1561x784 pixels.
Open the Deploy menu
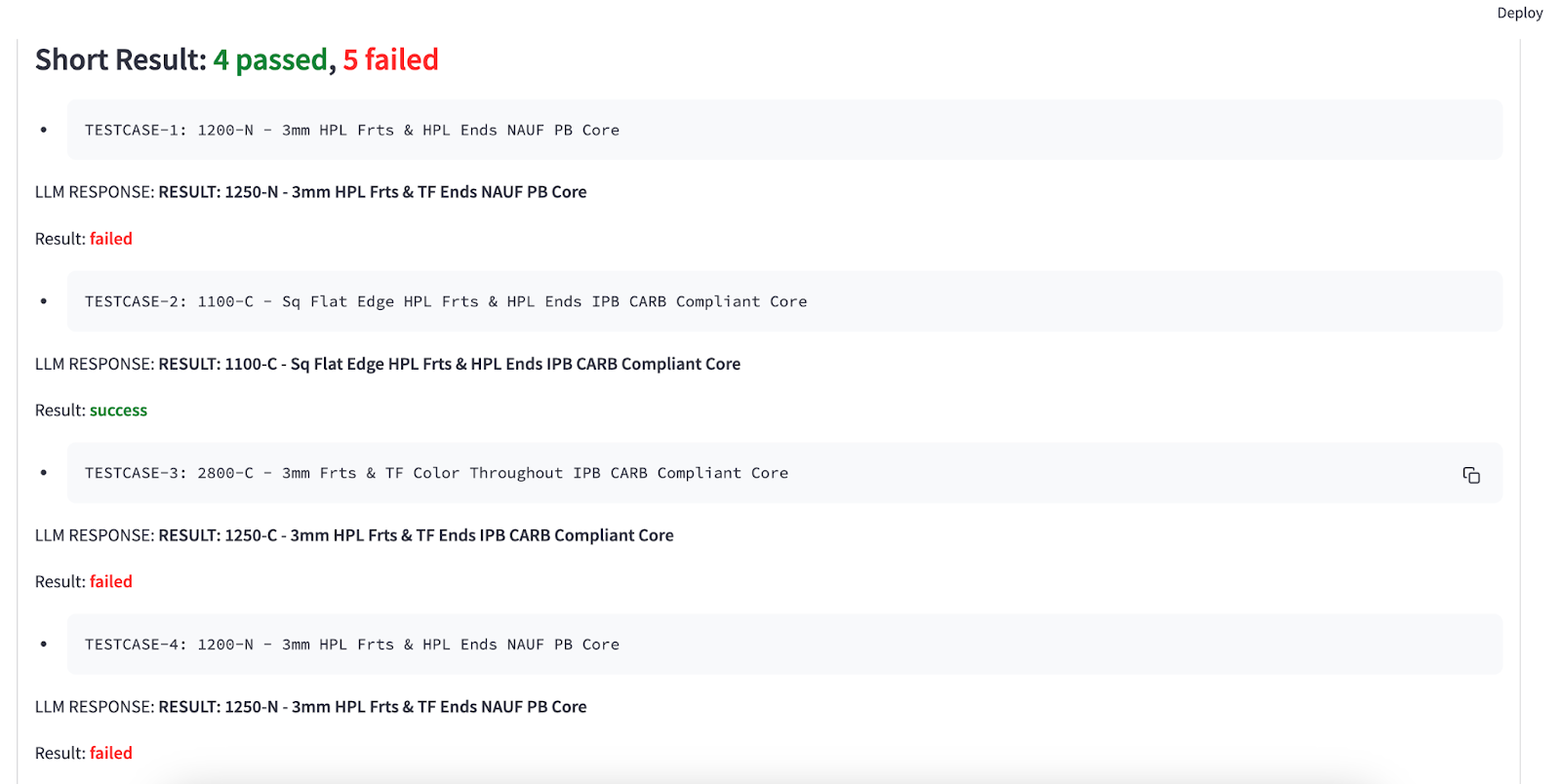coord(1520,13)
